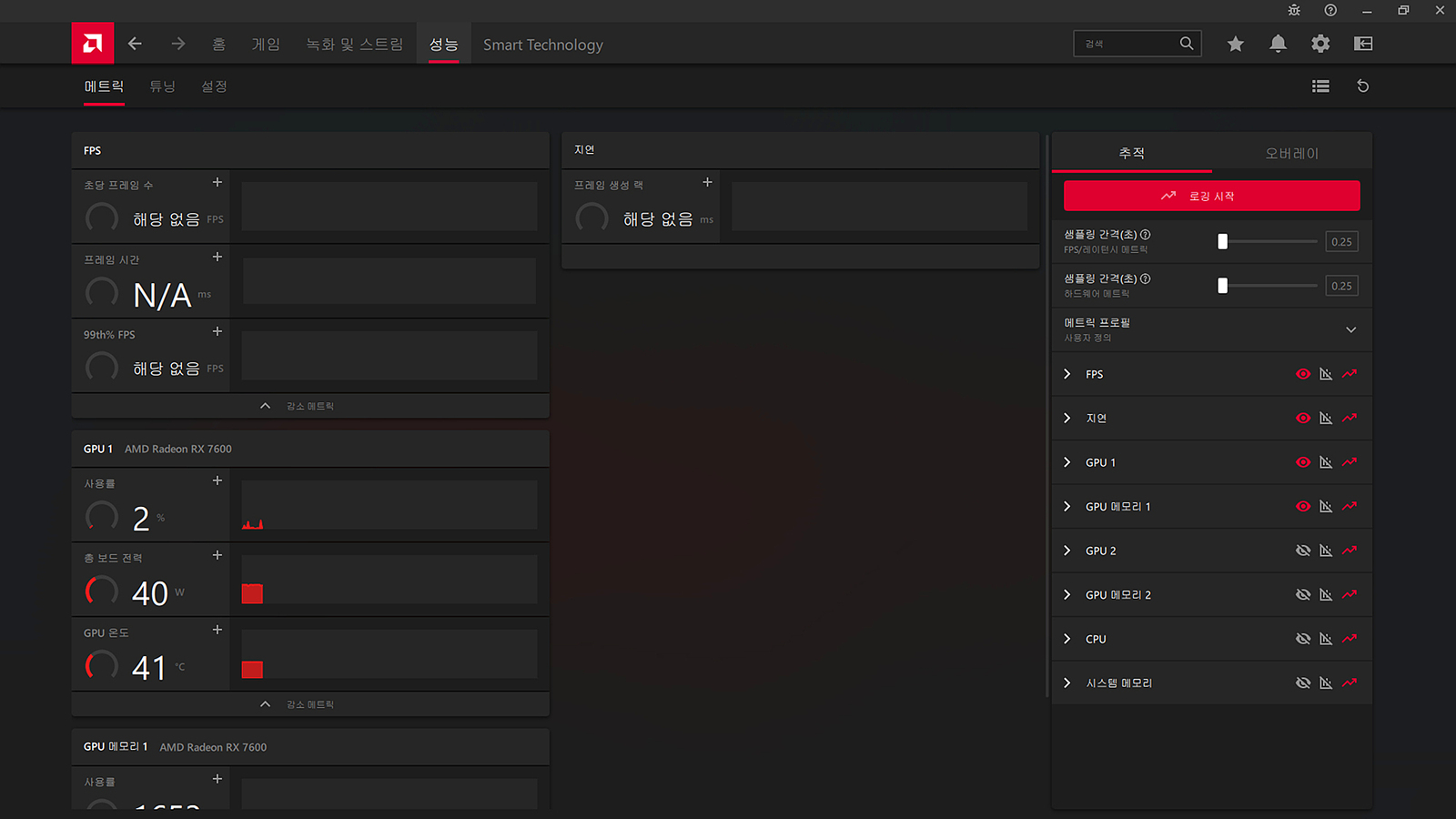The image size is (1456, 819).
Task: Open the notifications bell
Action: point(1278,44)
